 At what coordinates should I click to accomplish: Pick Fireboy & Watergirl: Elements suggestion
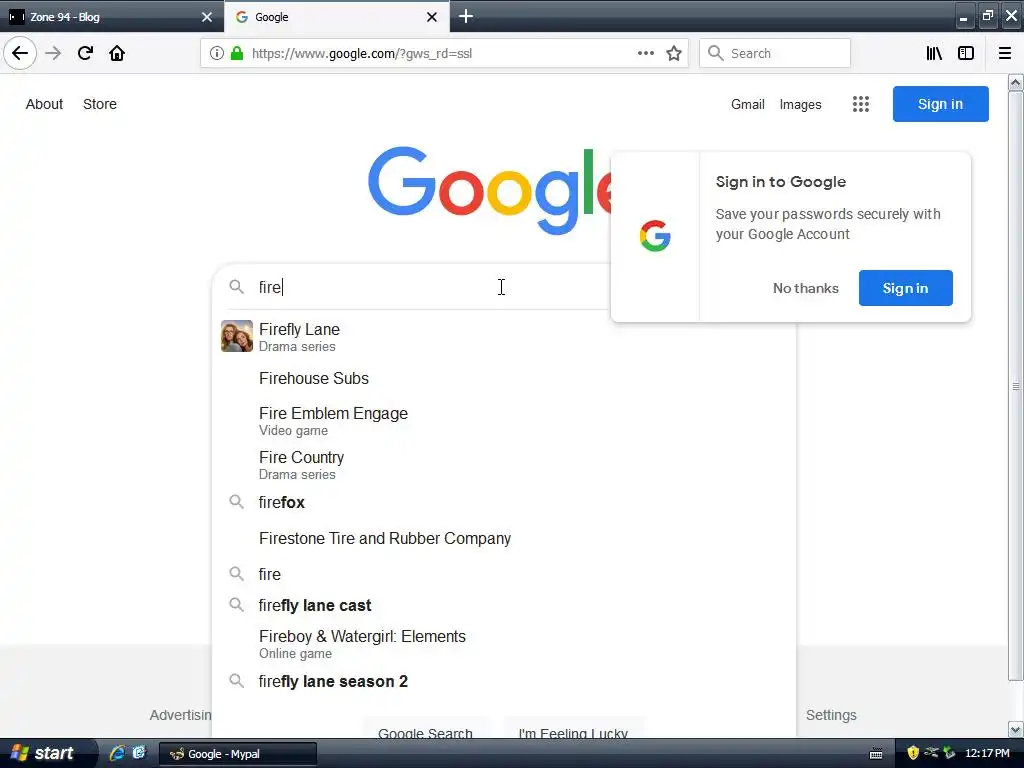504,644
